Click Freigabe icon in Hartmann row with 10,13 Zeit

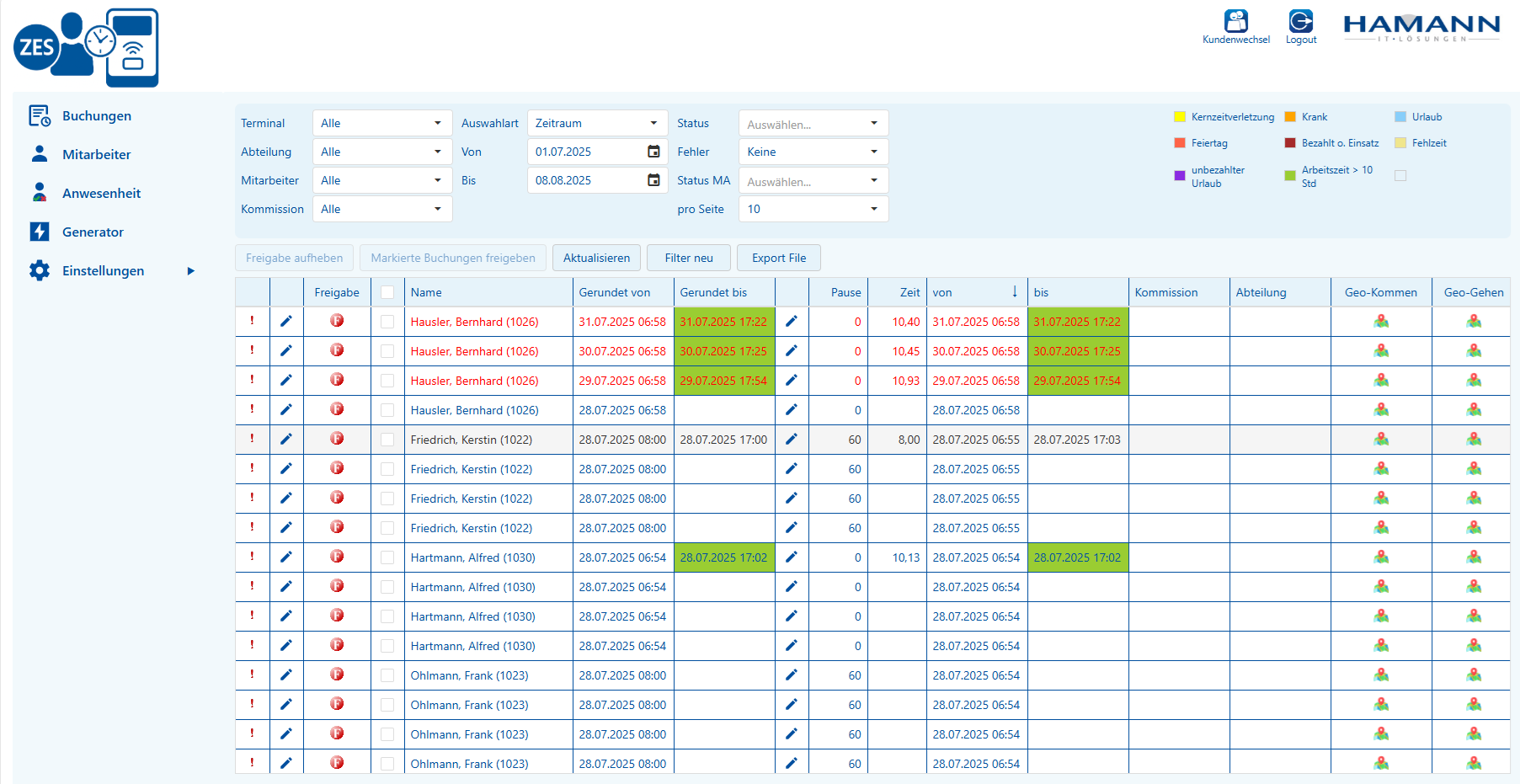coord(337,557)
